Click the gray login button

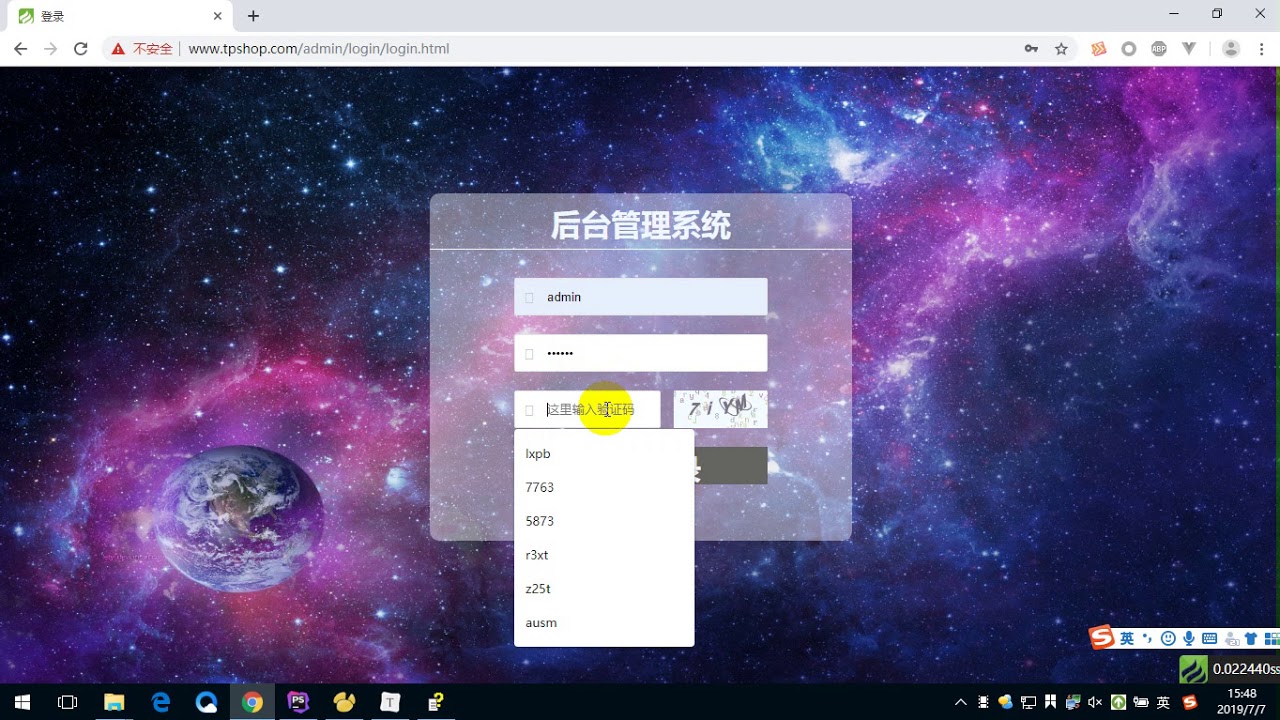[731, 466]
